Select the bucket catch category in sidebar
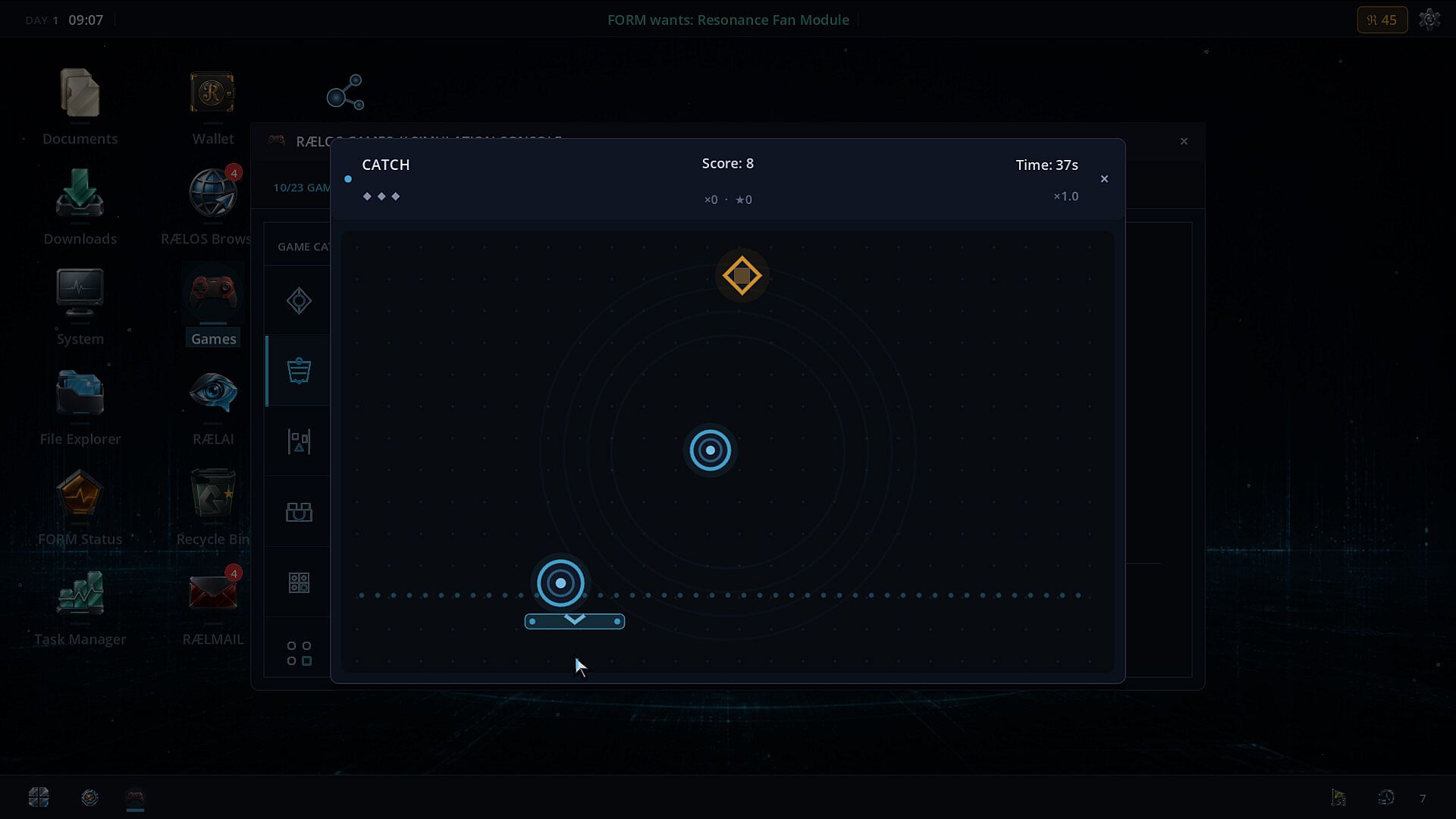 pyautogui.click(x=299, y=371)
